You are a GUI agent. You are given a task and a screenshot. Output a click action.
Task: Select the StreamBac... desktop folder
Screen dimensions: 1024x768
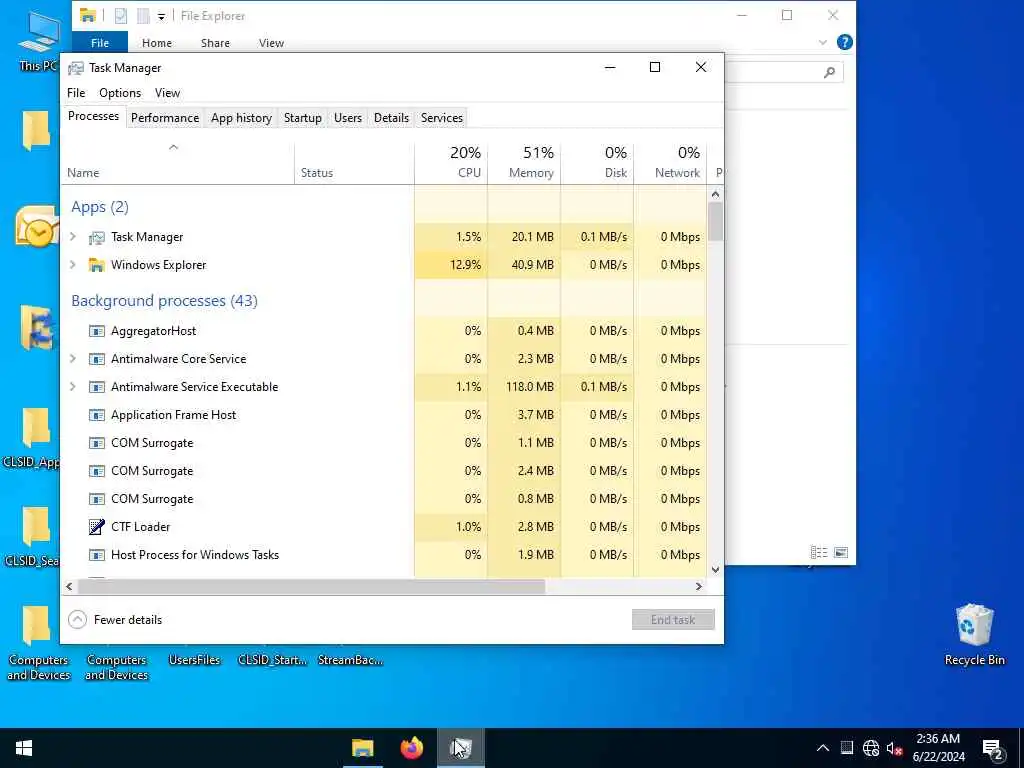pyautogui.click(x=350, y=660)
